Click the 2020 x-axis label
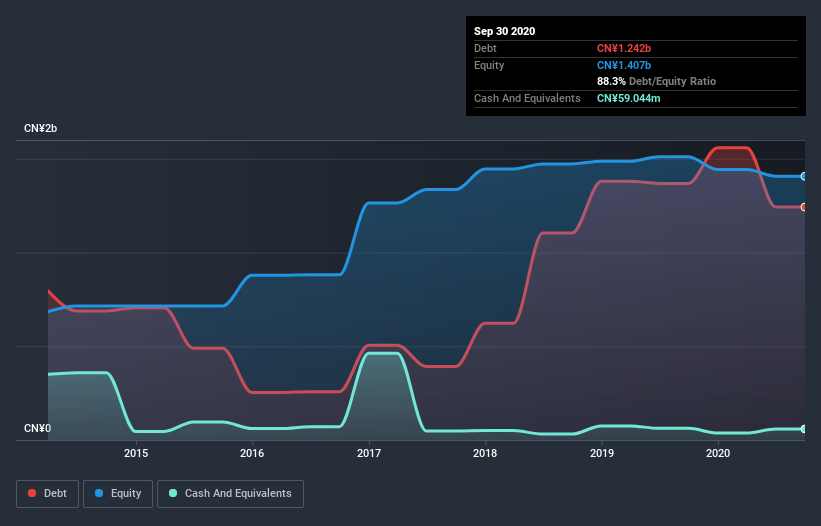The height and width of the screenshot is (526, 821). [x=718, y=453]
